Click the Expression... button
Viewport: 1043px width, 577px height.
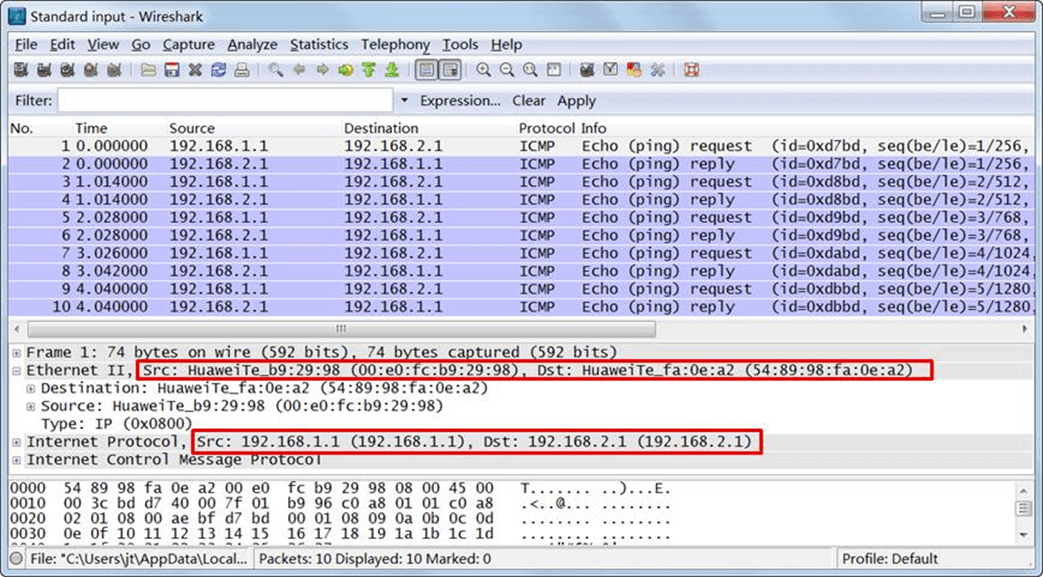(x=460, y=101)
